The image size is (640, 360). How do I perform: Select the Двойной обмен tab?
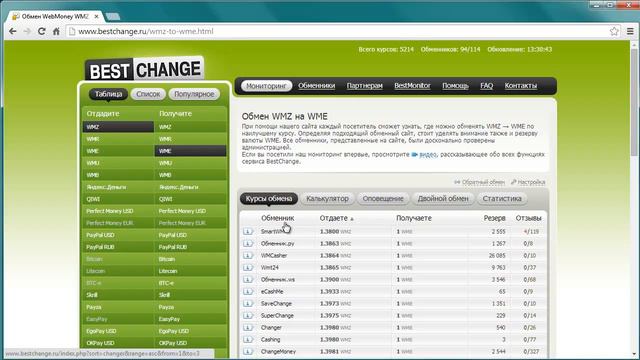pos(443,199)
